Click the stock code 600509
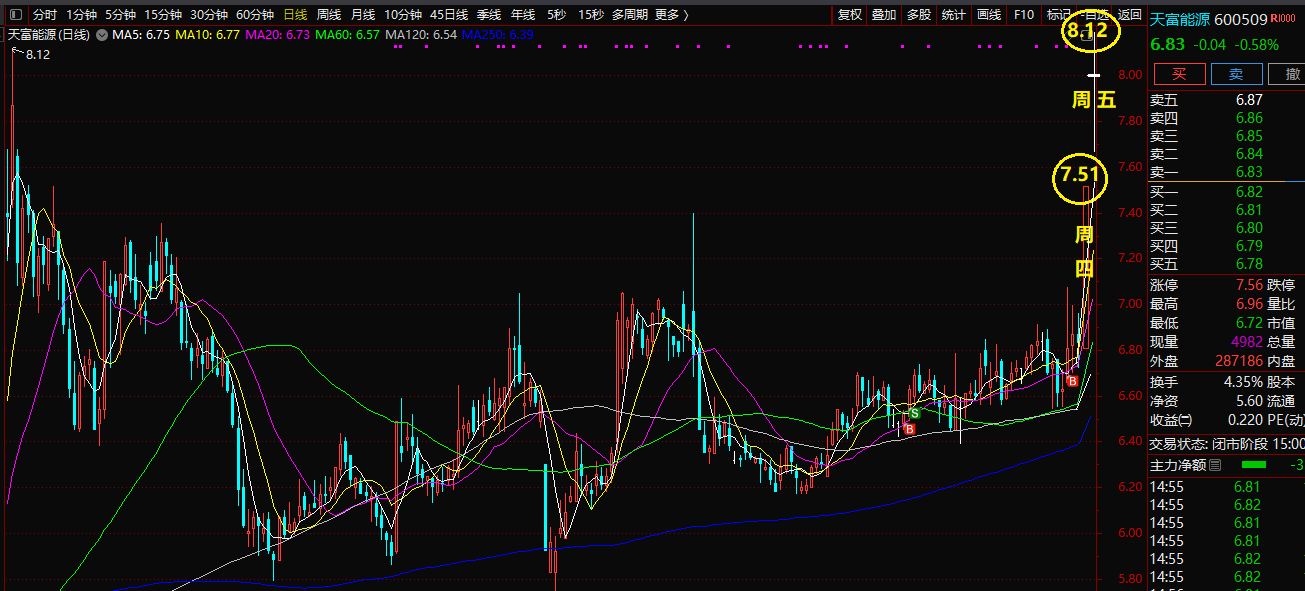This screenshot has width=1305, height=591. [1241, 19]
